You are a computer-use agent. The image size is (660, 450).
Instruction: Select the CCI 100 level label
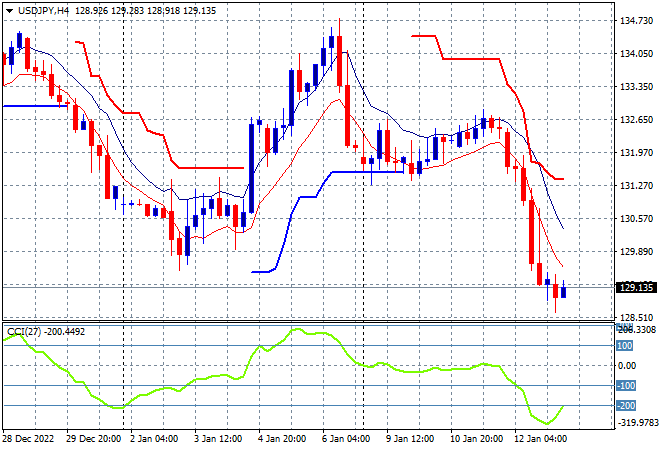tap(625, 346)
